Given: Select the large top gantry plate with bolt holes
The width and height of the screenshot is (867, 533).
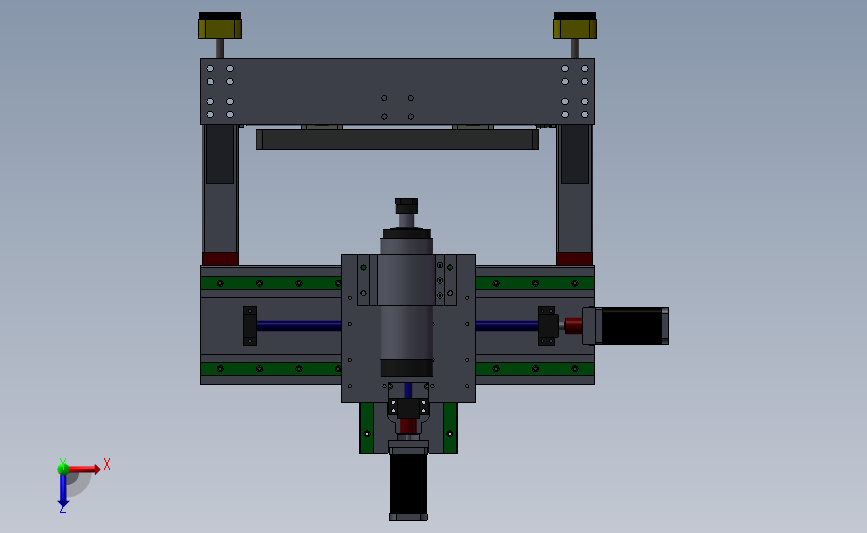Looking at the screenshot, I should (397, 91).
